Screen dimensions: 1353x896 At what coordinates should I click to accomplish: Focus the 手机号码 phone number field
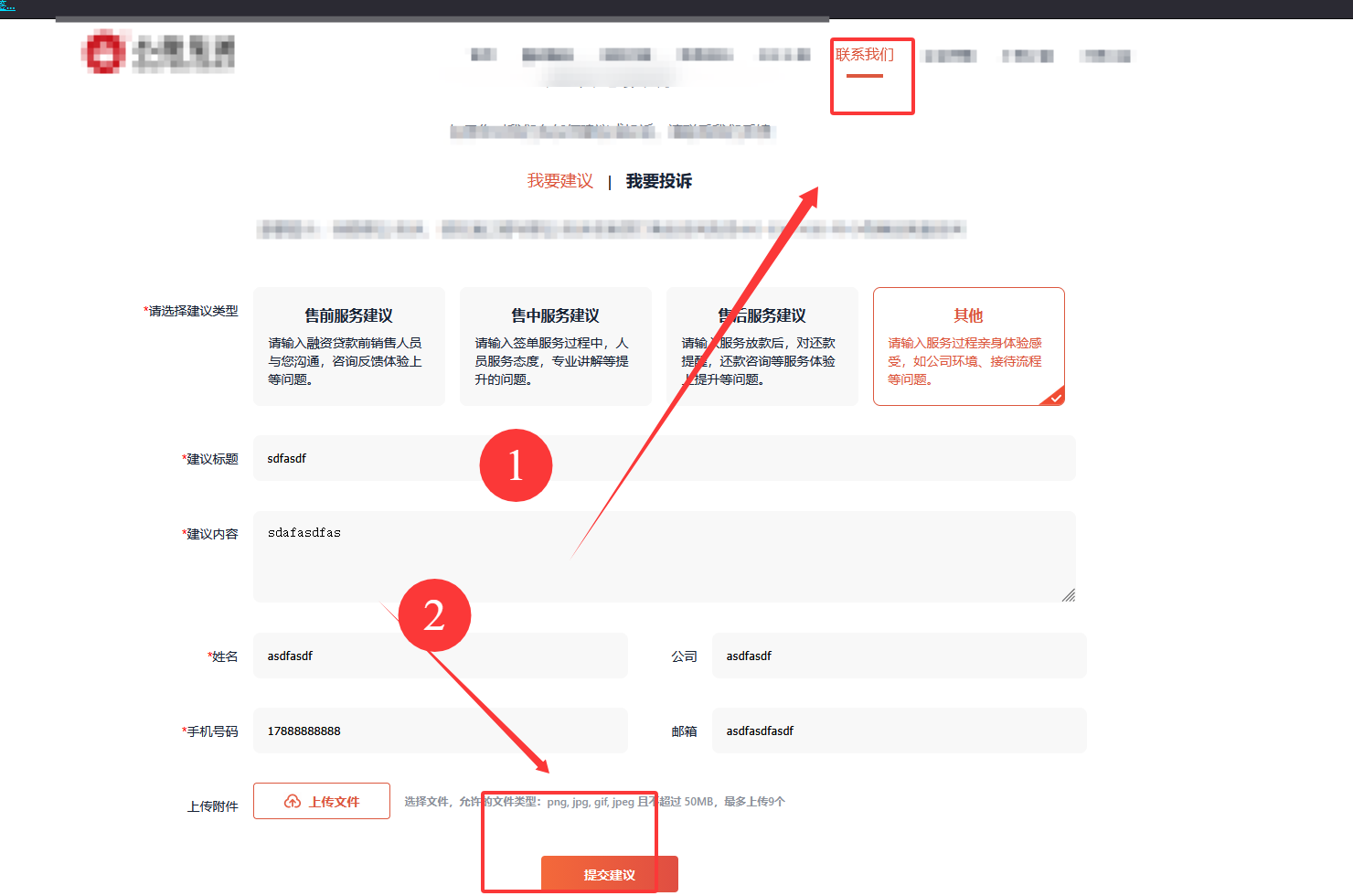pyautogui.click(x=440, y=731)
